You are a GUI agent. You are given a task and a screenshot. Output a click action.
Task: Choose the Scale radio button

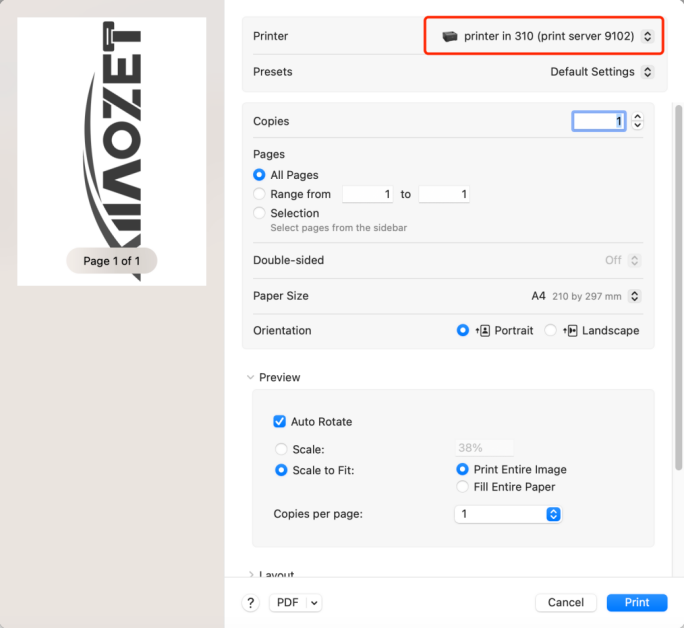pos(282,450)
